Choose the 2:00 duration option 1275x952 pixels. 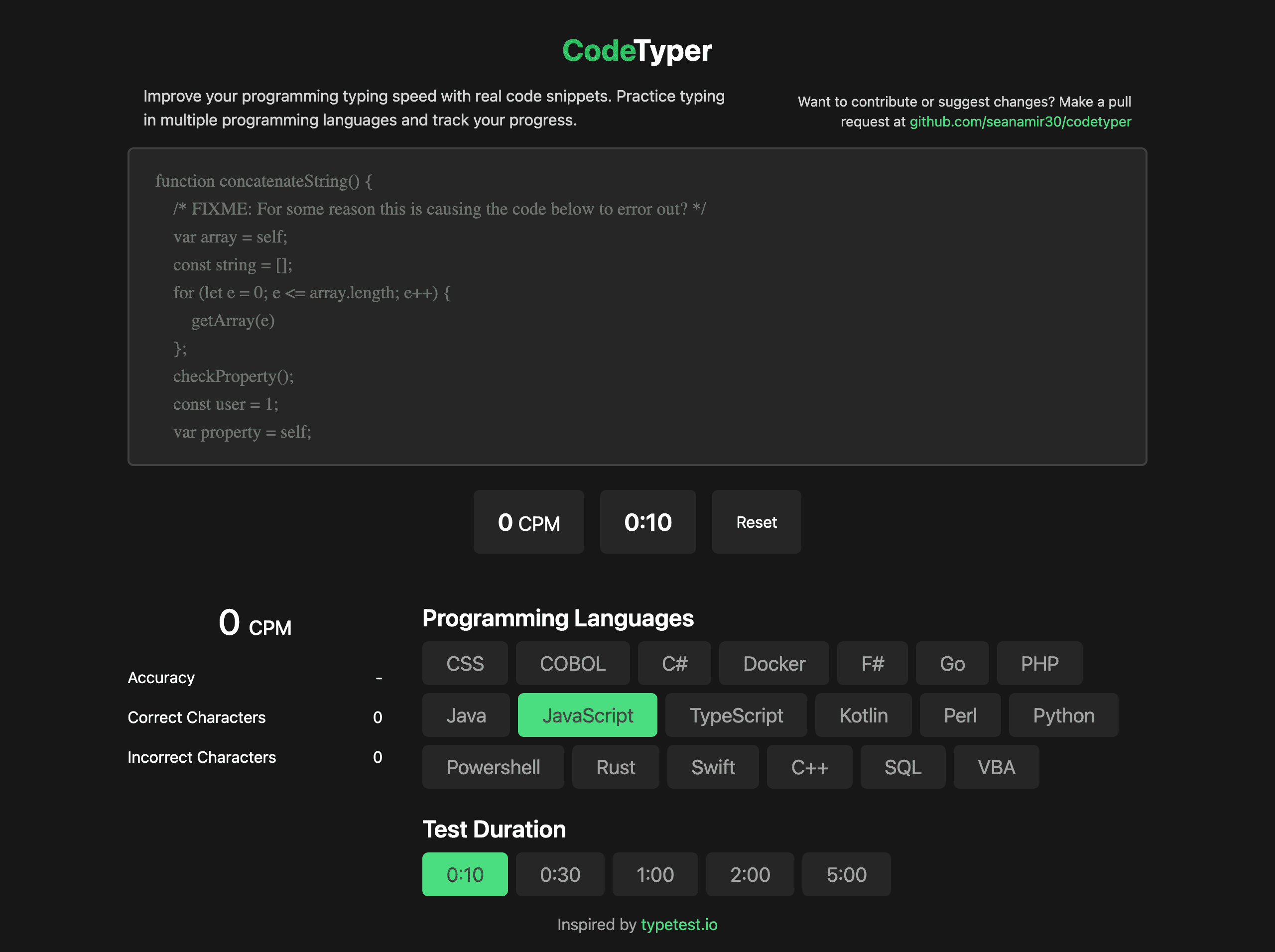pyautogui.click(x=750, y=874)
